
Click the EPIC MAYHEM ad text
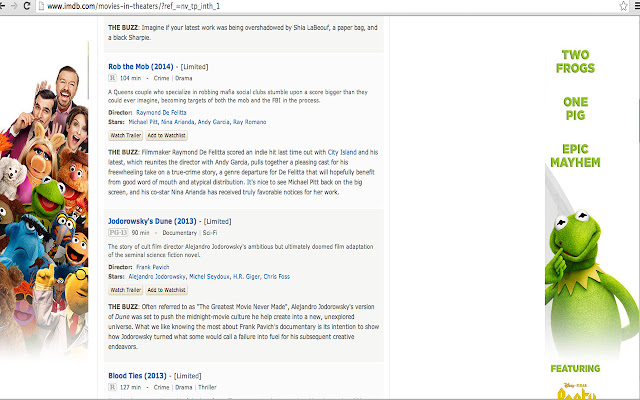[575, 156]
